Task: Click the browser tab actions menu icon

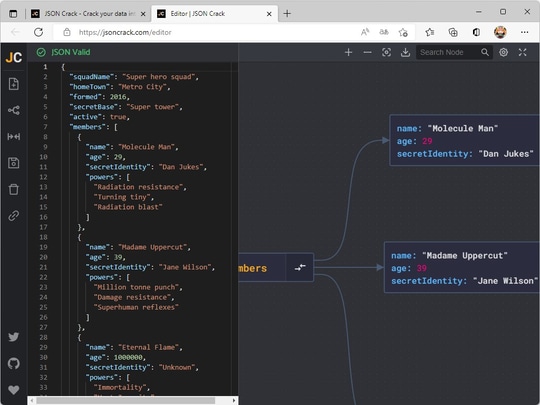Action: coord(13,14)
